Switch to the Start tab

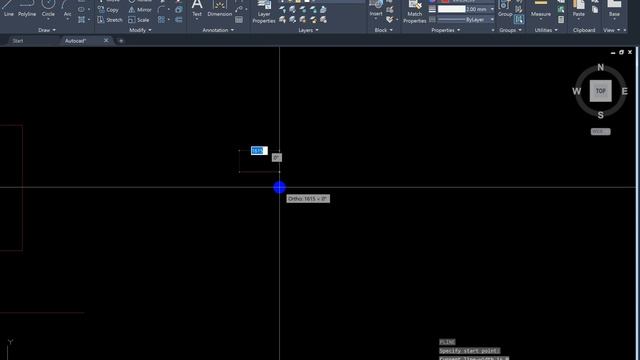click(18, 41)
